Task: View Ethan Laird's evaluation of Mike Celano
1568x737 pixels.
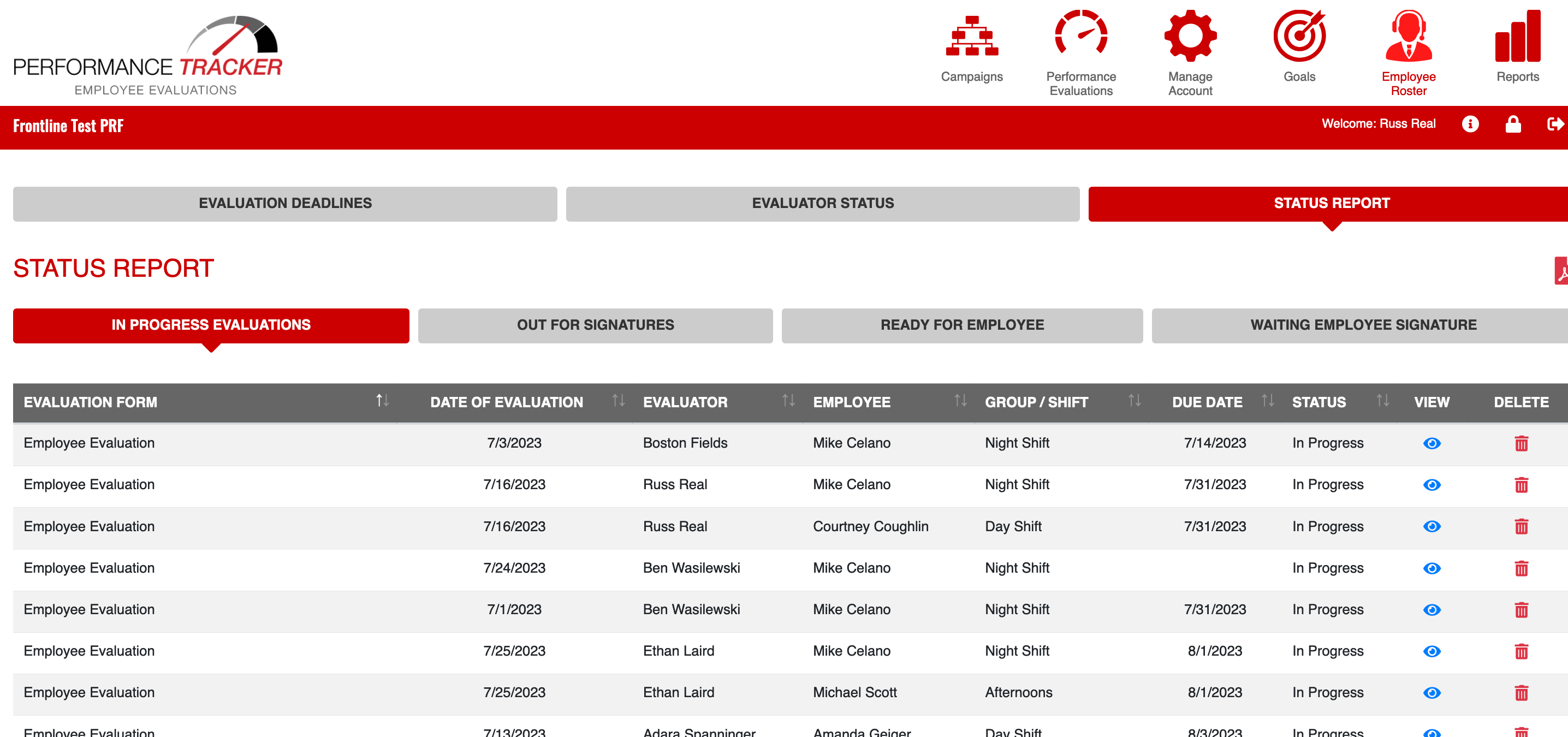Action: pyautogui.click(x=1432, y=651)
